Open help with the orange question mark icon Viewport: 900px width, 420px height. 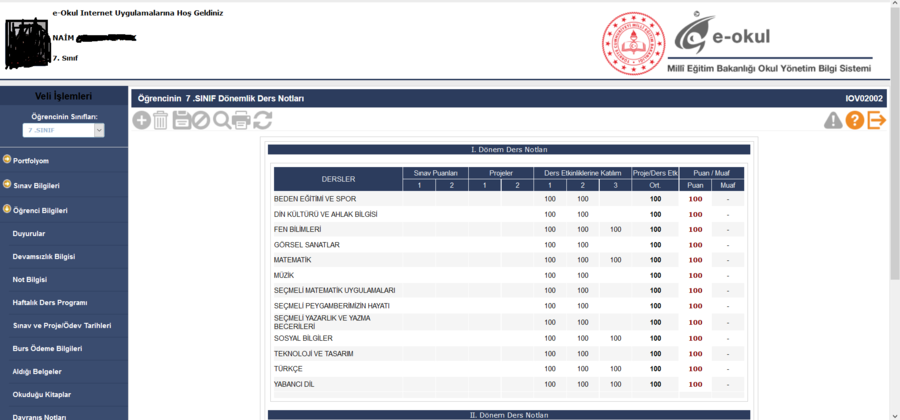click(x=855, y=120)
